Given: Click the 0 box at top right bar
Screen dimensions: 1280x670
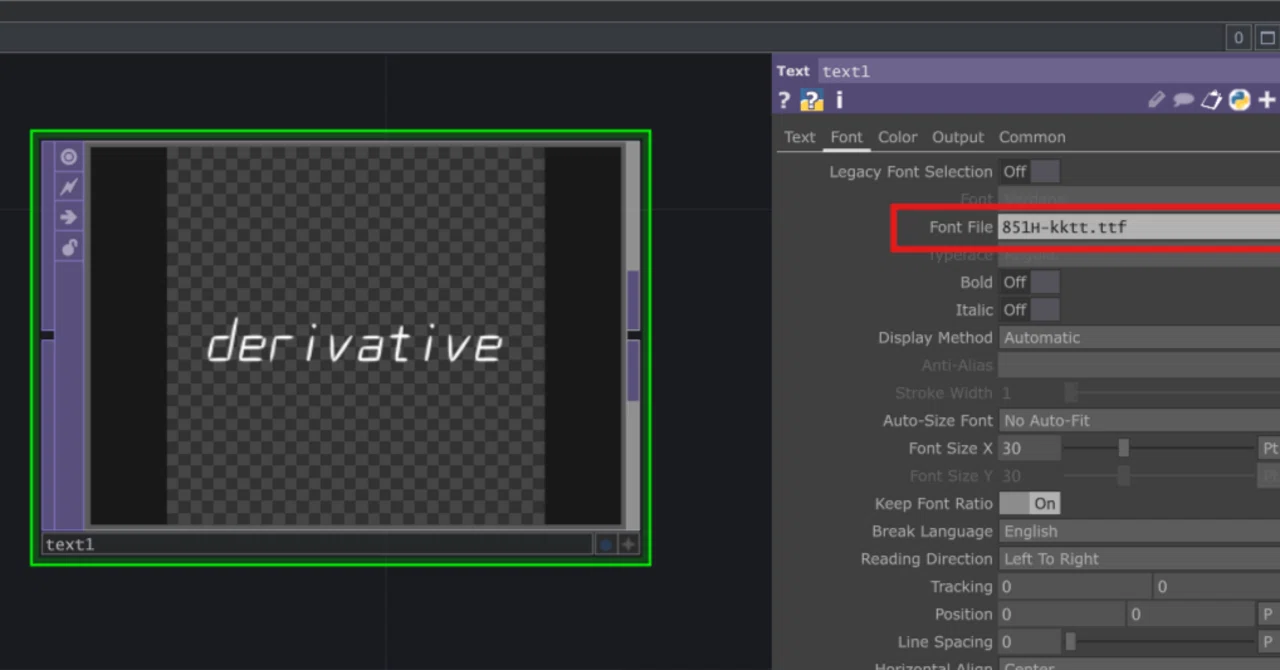Looking at the screenshot, I should tap(1238, 38).
